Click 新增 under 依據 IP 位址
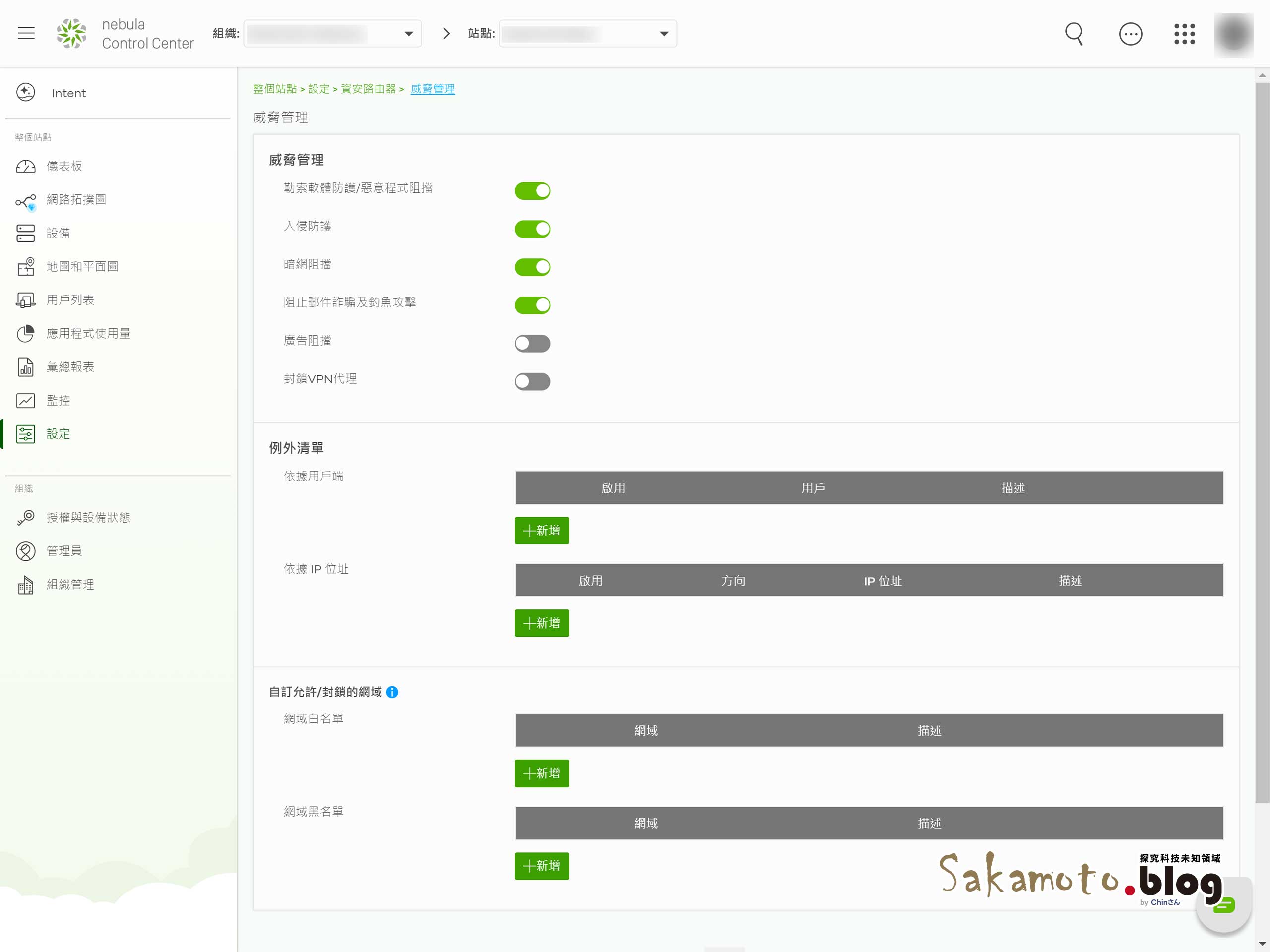 pyautogui.click(x=541, y=623)
